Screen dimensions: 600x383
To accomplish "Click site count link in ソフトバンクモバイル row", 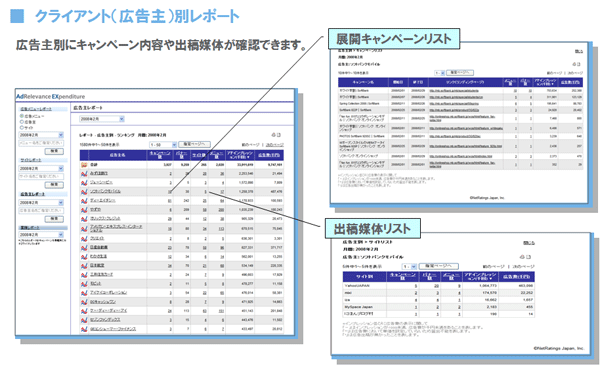I will 205,192.
